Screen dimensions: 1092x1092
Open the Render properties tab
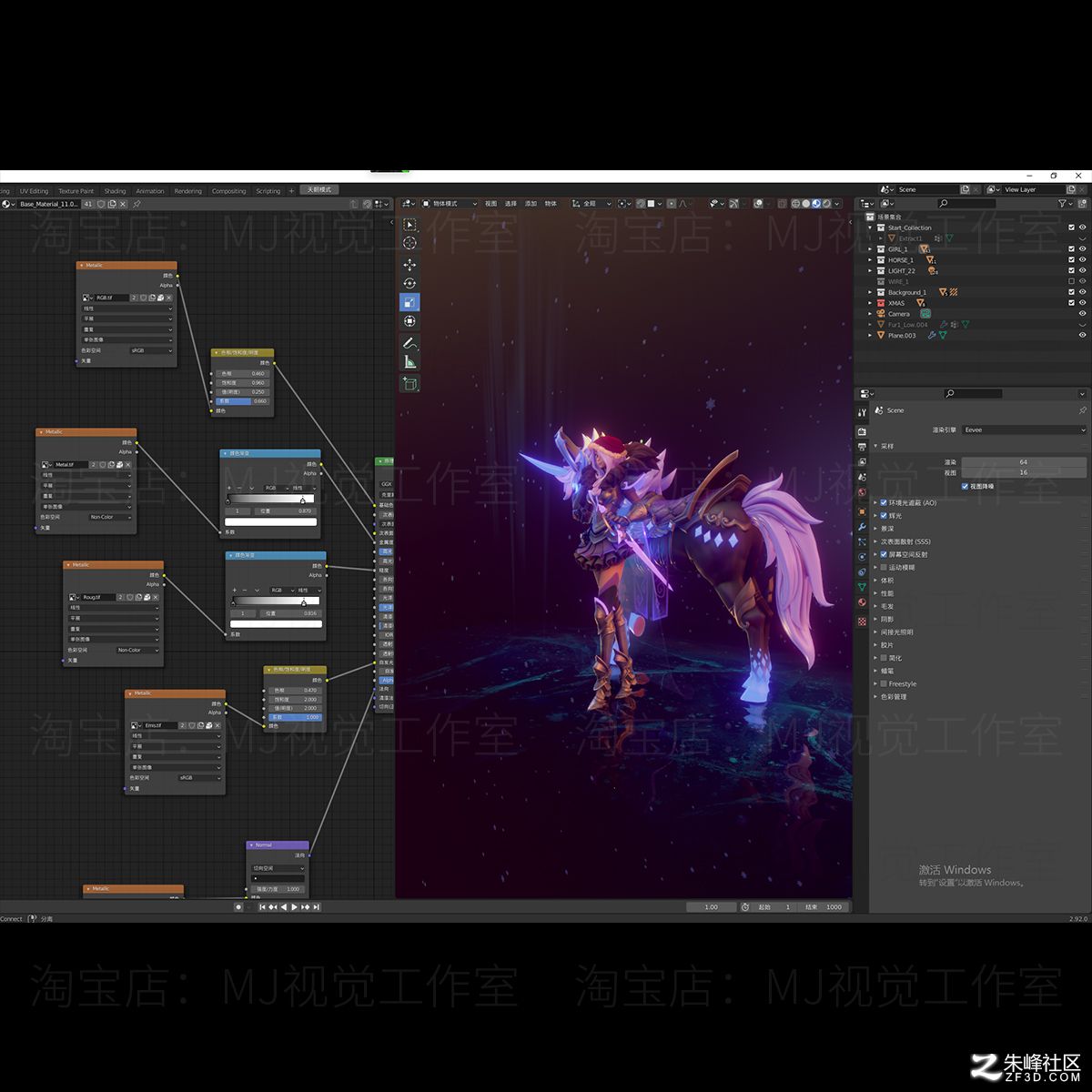(x=862, y=431)
